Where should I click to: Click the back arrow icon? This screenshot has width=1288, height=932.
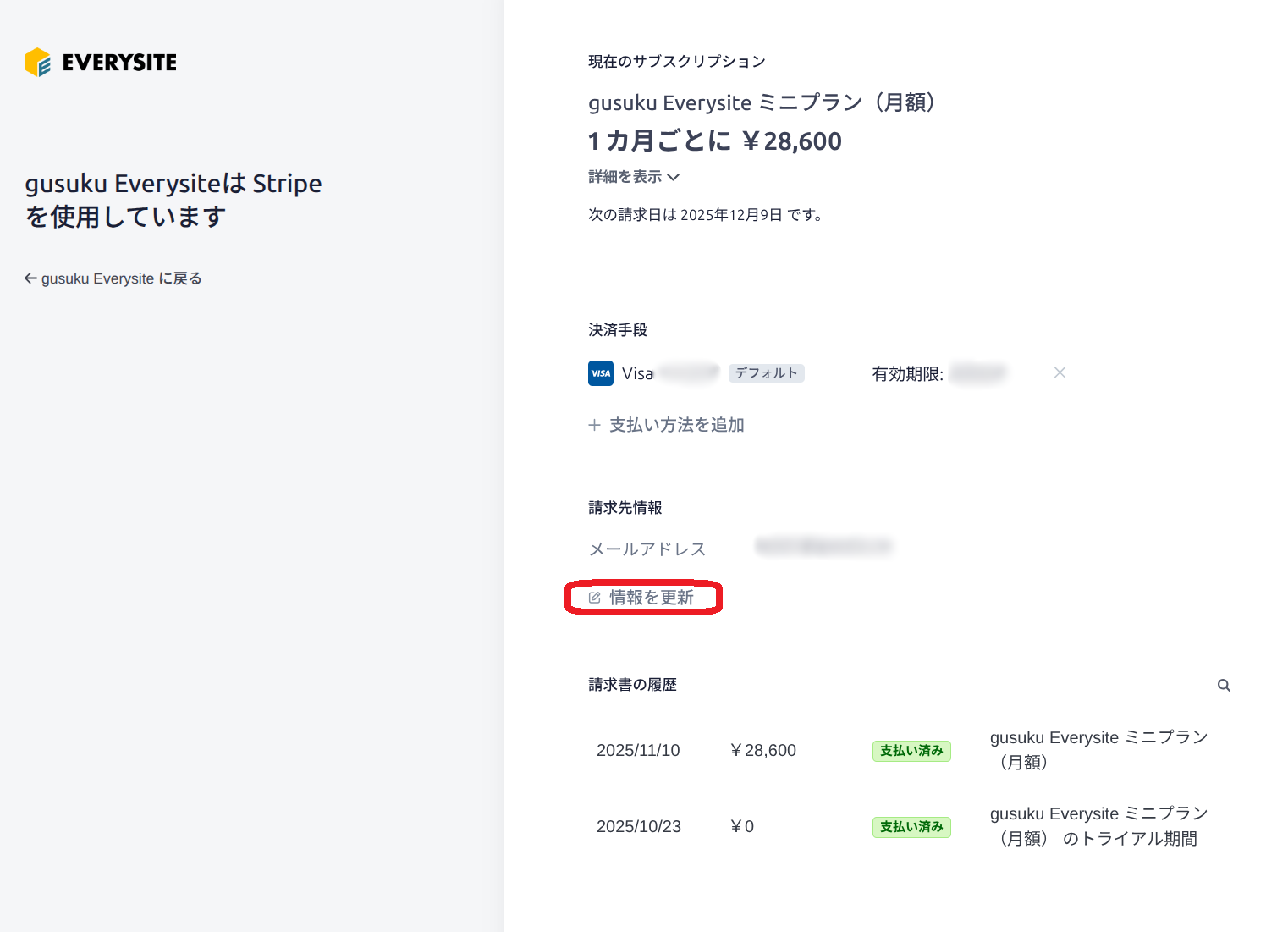tap(30, 278)
